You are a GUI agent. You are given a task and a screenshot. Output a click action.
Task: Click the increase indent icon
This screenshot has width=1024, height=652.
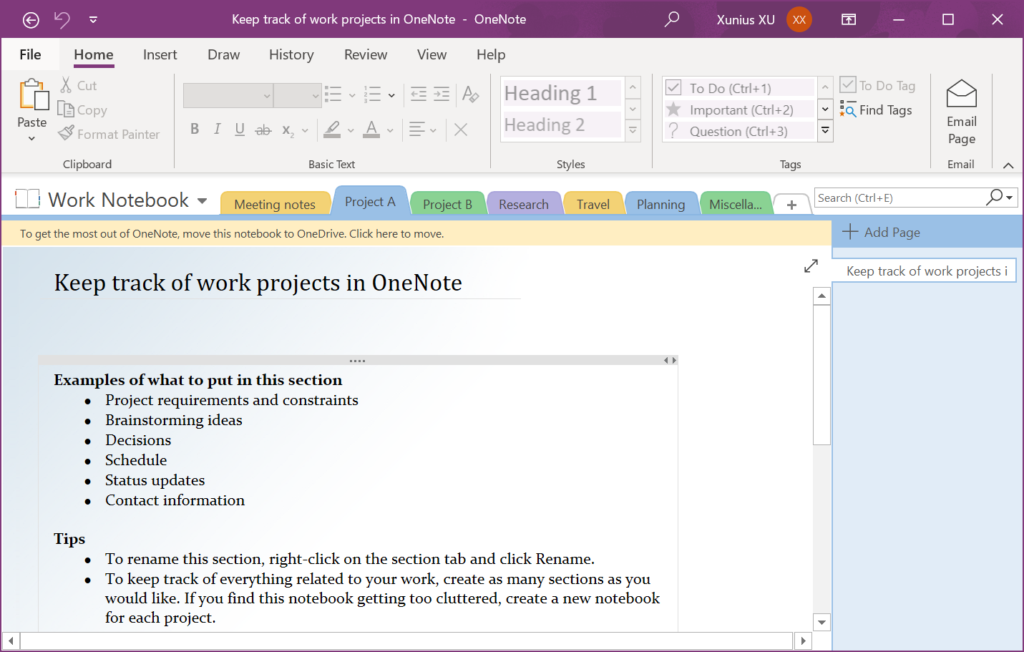pos(441,95)
